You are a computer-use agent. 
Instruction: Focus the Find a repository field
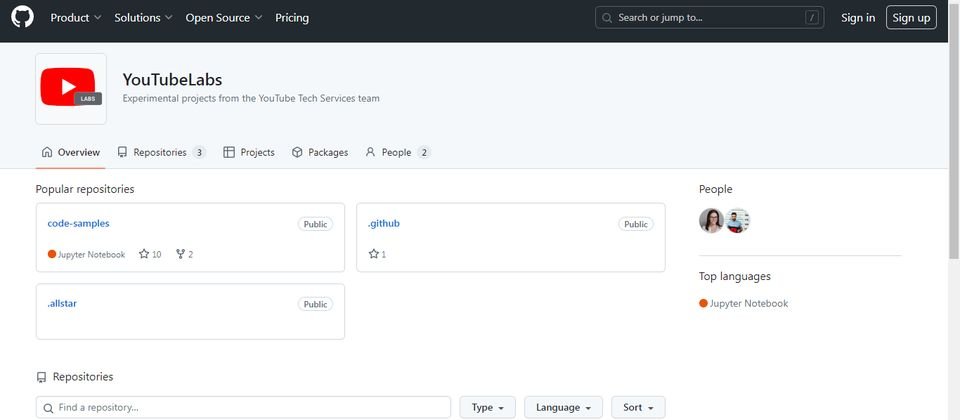243,407
